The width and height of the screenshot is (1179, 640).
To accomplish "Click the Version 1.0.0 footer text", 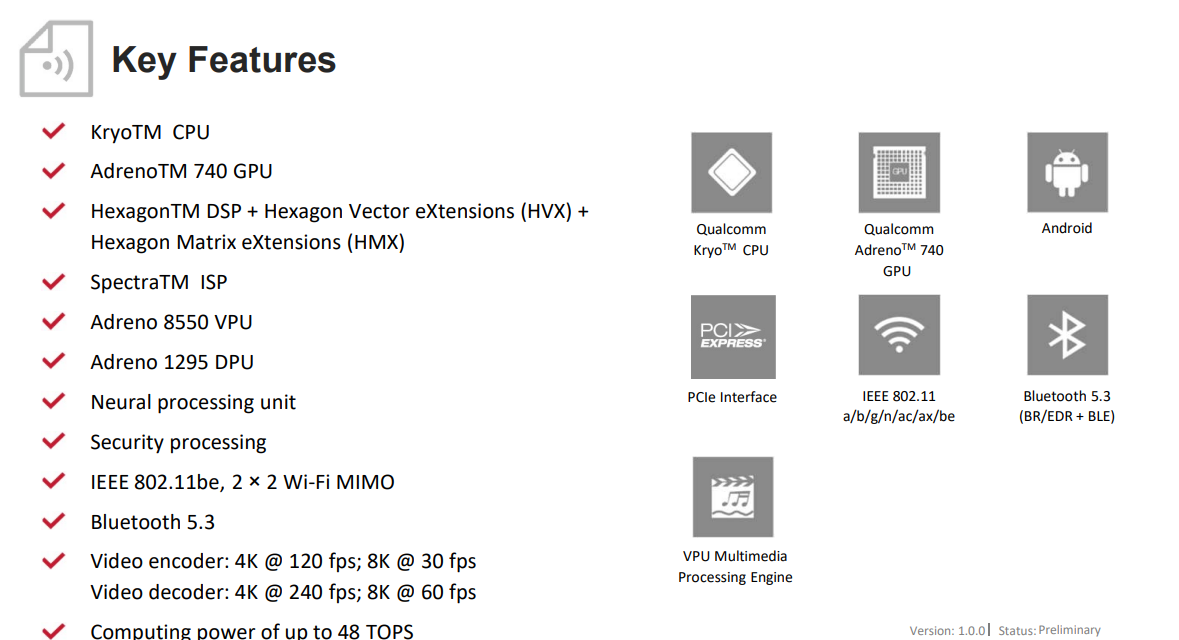I will [947, 630].
